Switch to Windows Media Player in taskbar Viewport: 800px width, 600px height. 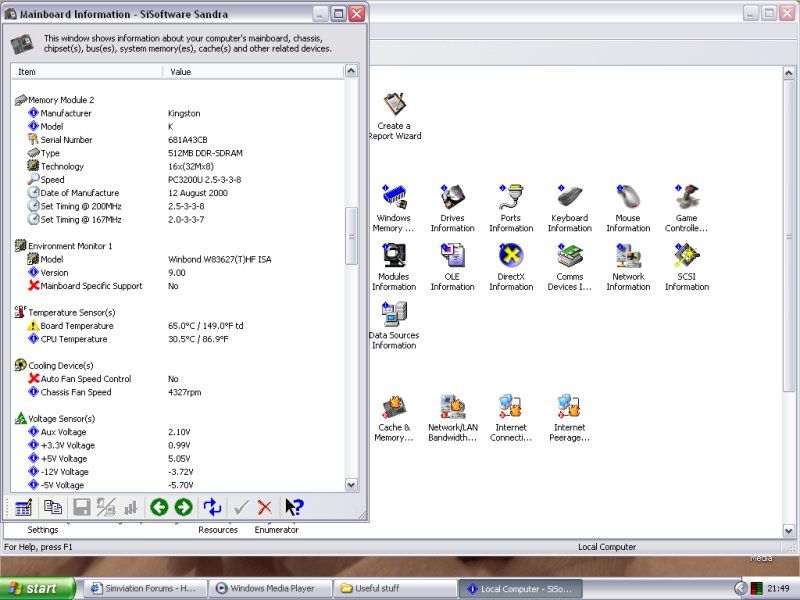(269, 589)
